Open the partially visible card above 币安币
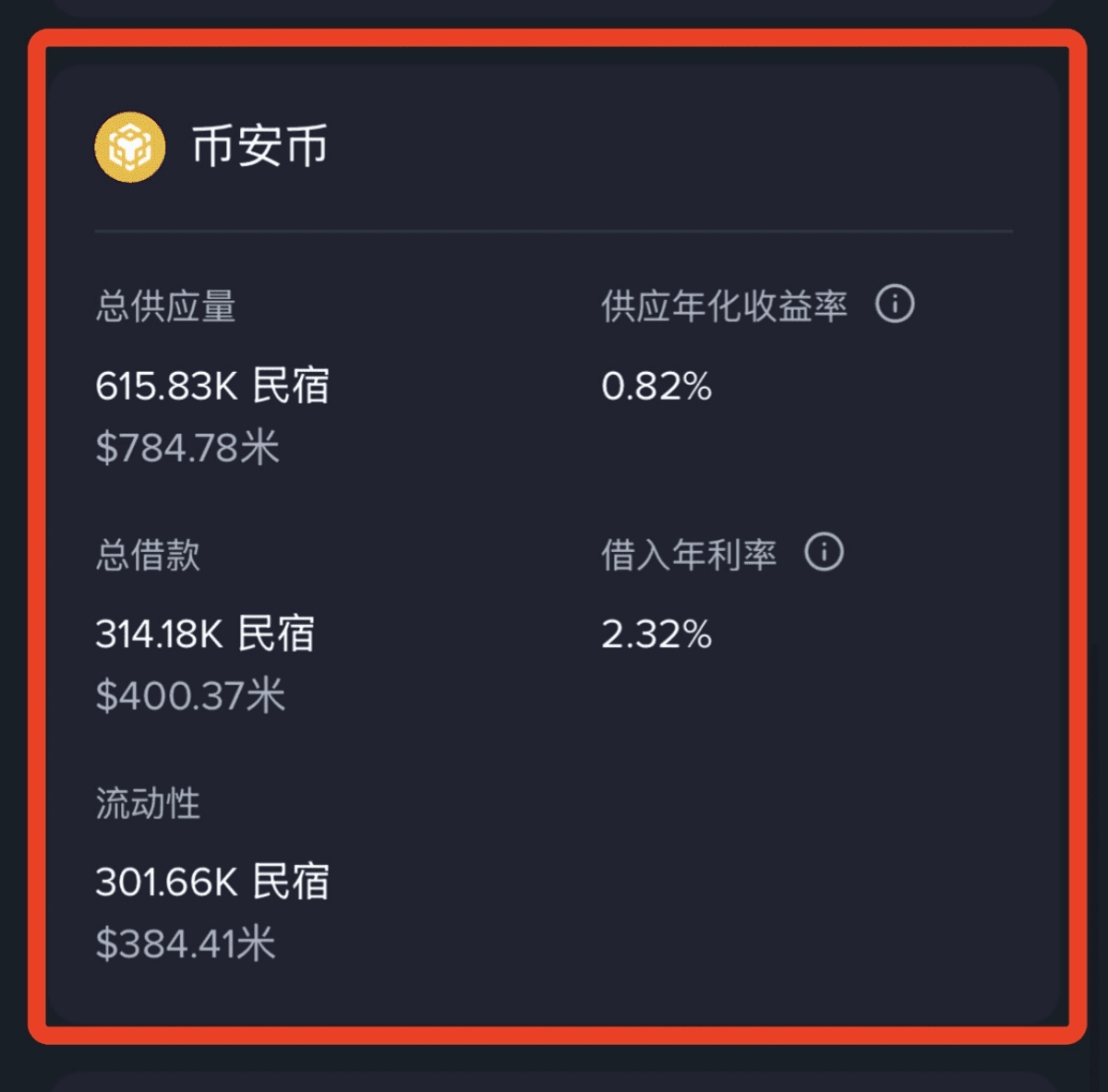This screenshot has height=1092, width=1108. 554,7
